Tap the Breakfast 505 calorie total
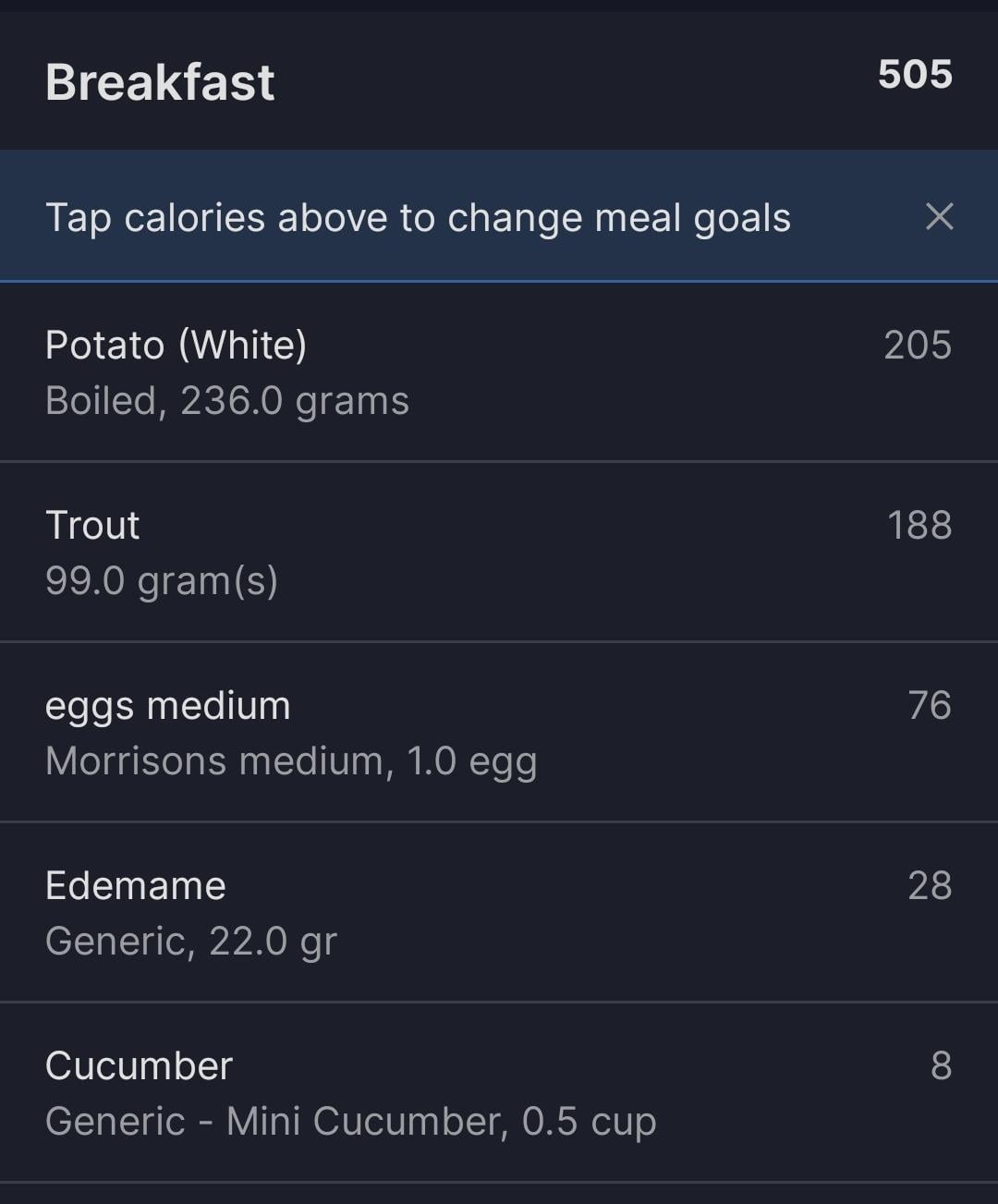 pyautogui.click(x=915, y=75)
